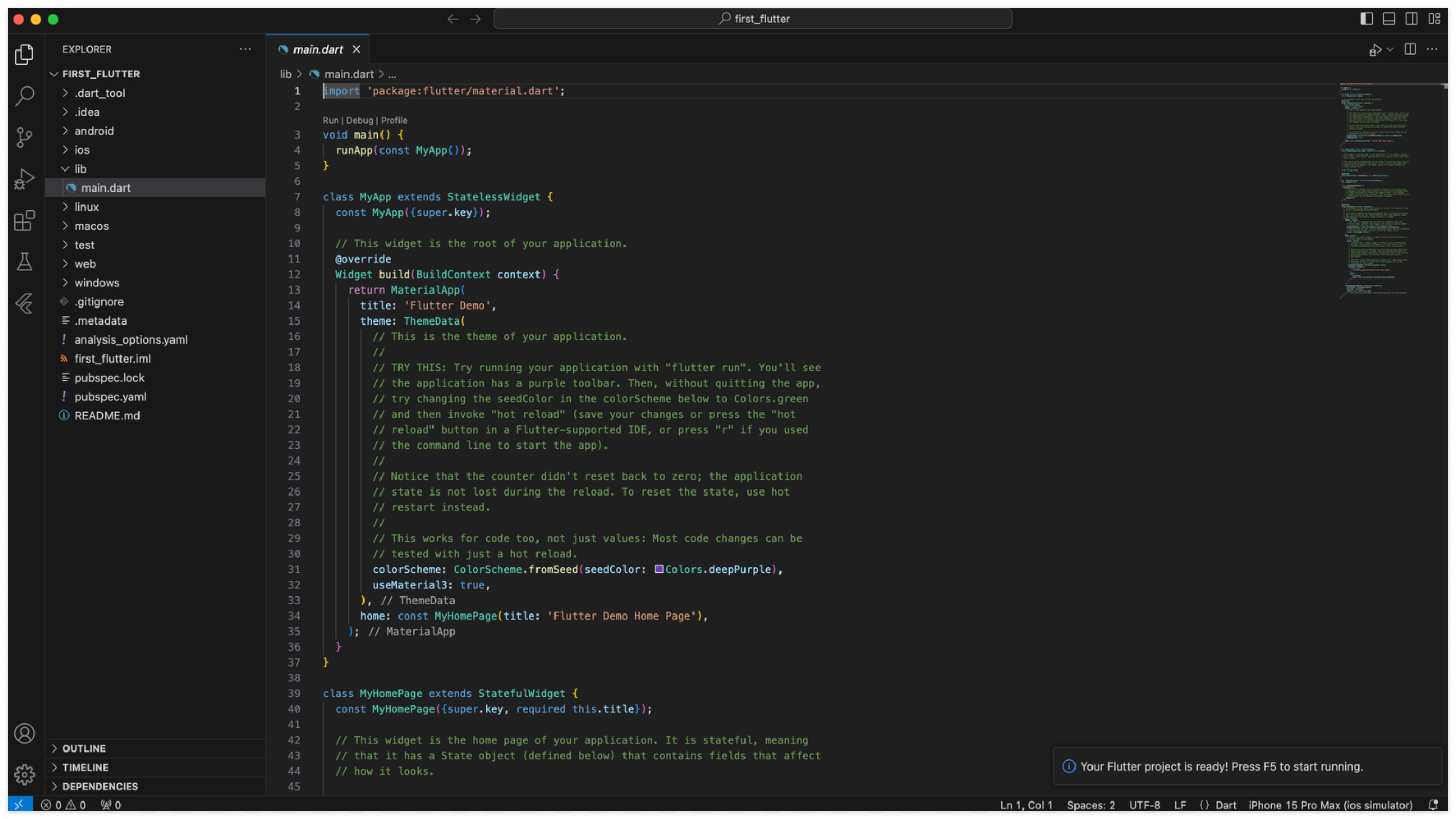1456x819 pixels.
Task: Click the Debug CodeLens link above main
Action: (359, 121)
